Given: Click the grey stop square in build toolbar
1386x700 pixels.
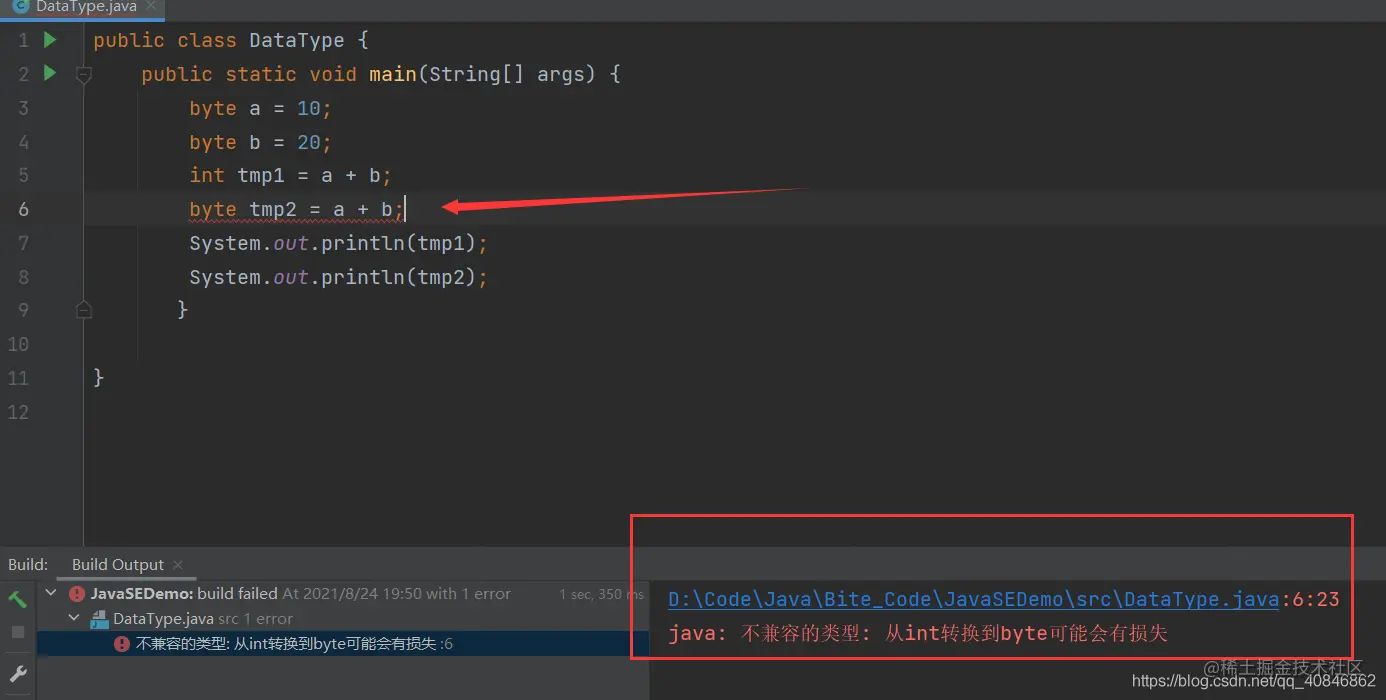Looking at the screenshot, I should tap(17, 632).
